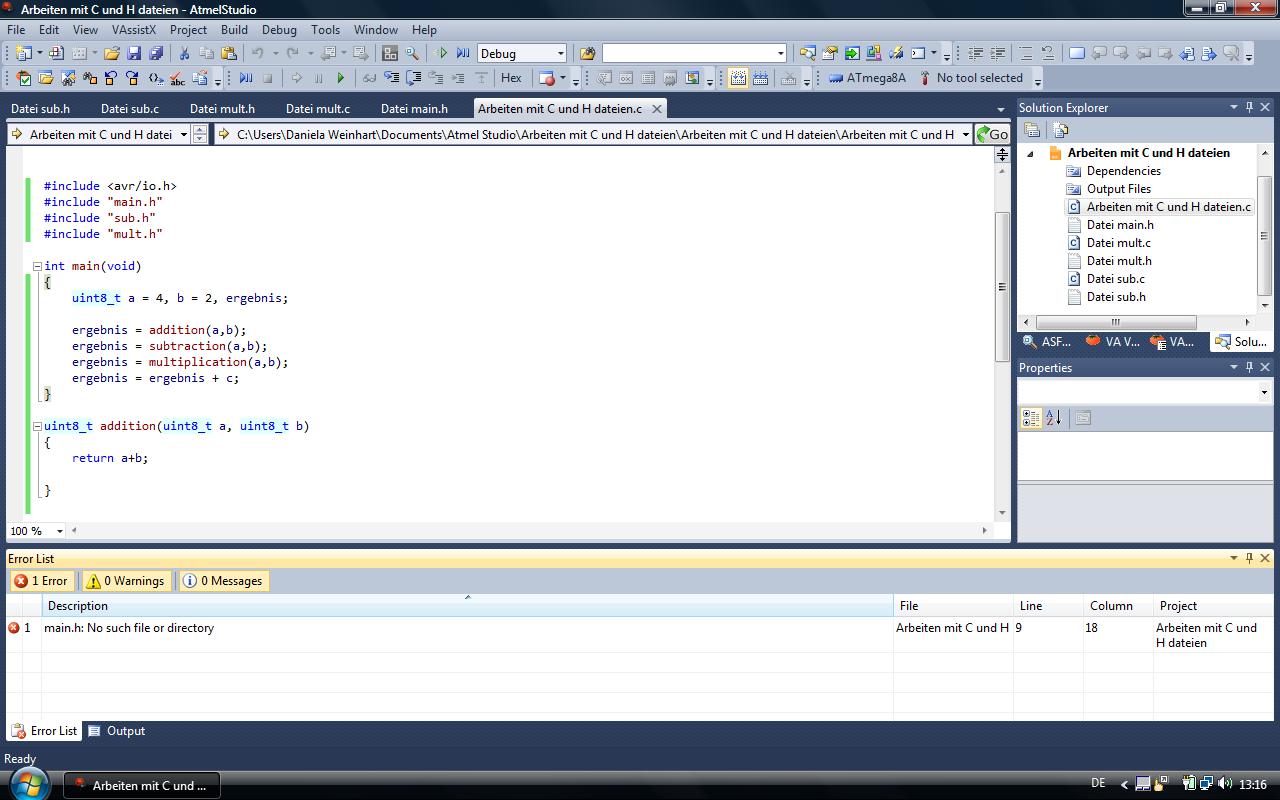Click the No tool selected button

[x=971, y=78]
